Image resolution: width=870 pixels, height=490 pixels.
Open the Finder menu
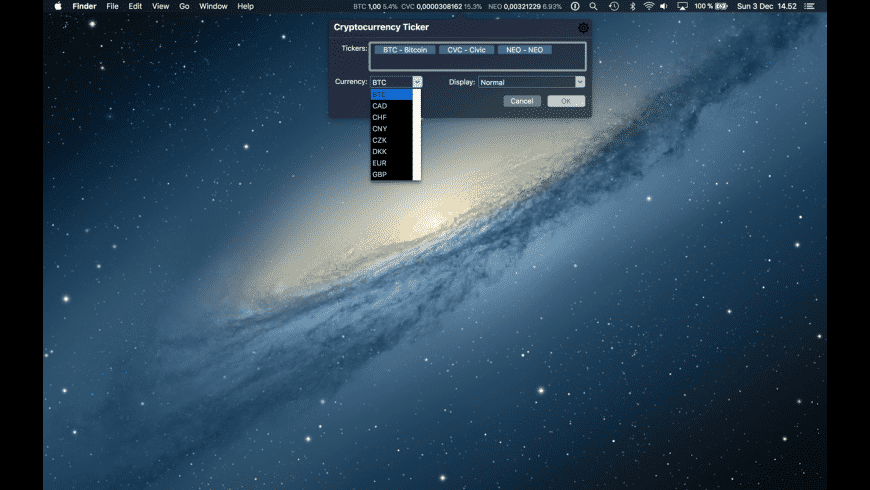[84, 6]
